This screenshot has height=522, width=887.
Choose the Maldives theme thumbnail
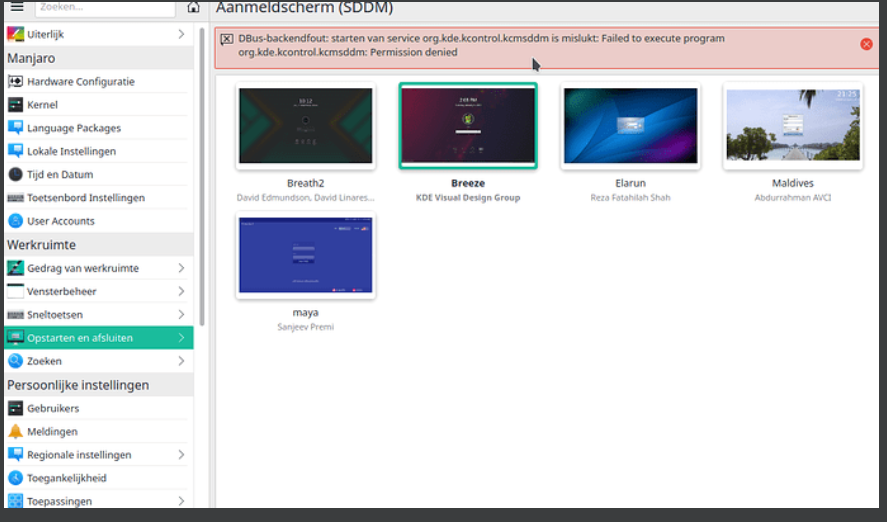click(x=793, y=126)
